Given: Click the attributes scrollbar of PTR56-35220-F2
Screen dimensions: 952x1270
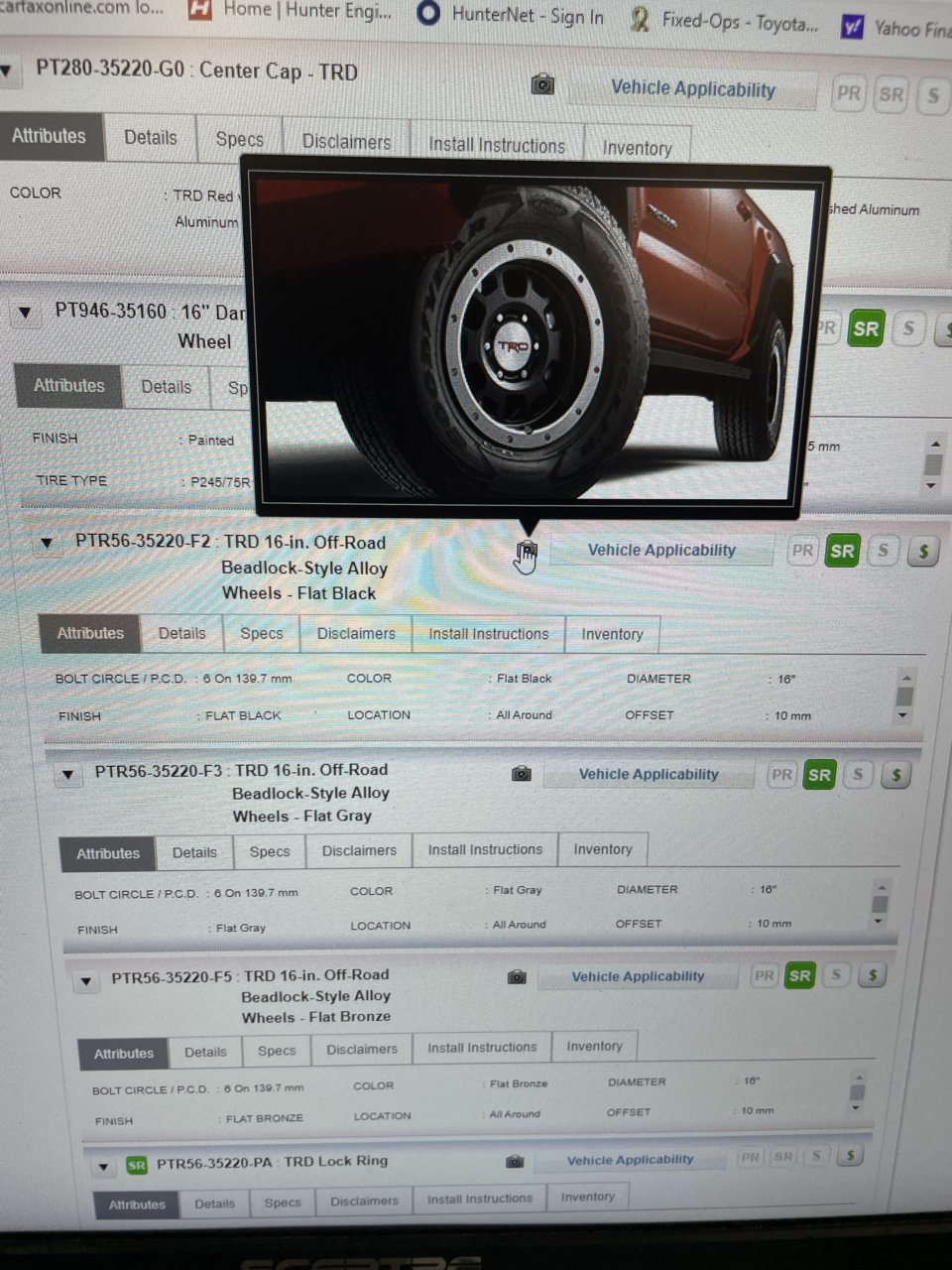Looking at the screenshot, I should (x=903, y=696).
